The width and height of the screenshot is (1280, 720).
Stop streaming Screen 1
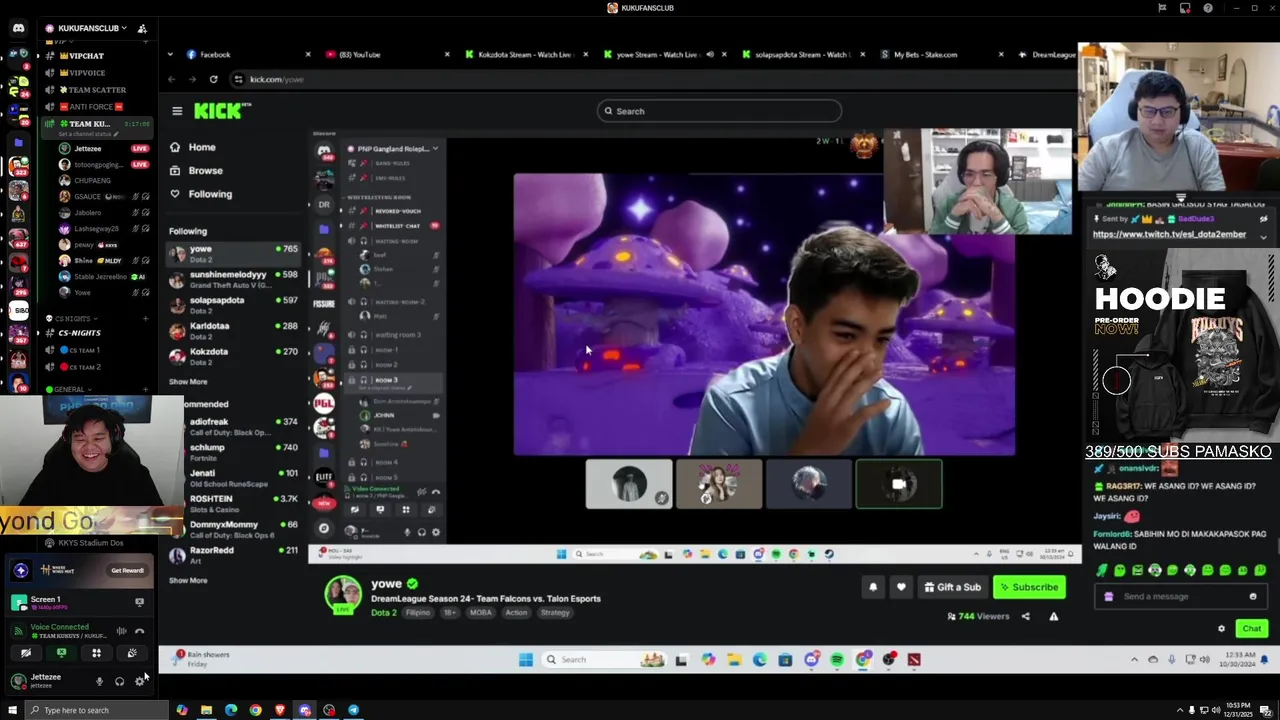(x=139, y=602)
